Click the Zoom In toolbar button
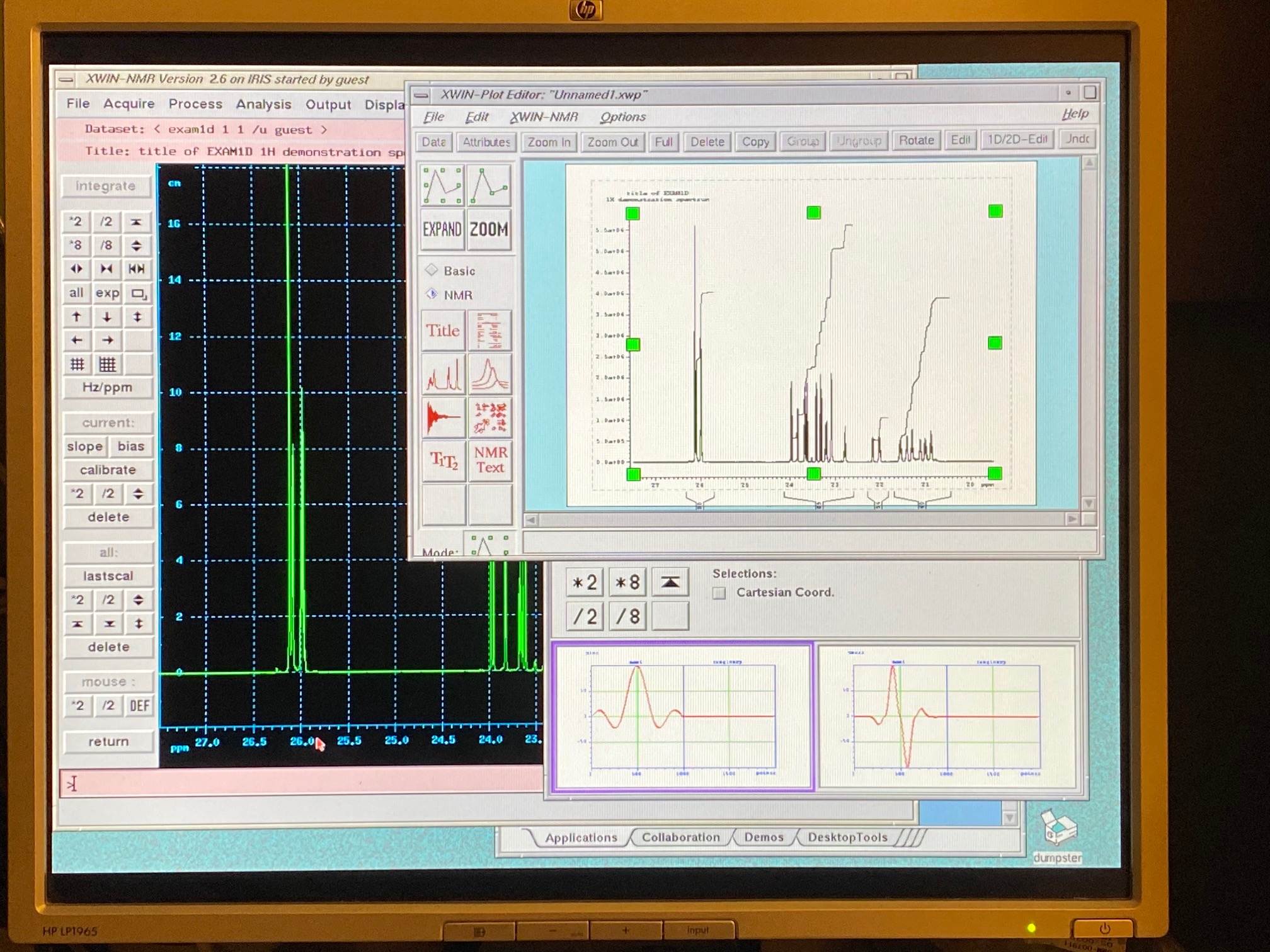This screenshot has width=1270, height=952. click(549, 142)
